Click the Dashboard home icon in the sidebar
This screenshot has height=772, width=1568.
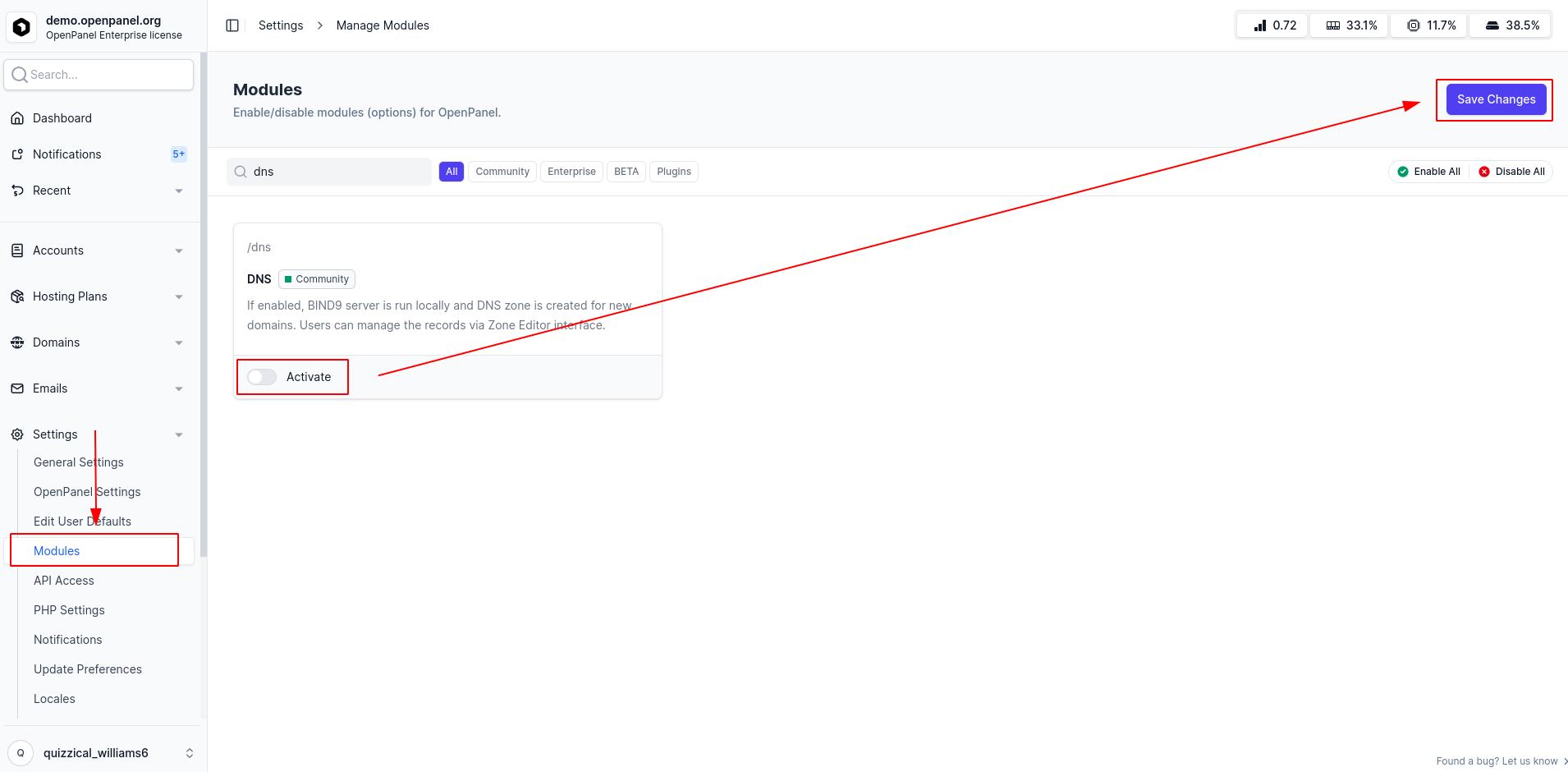[x=17, y=117]
